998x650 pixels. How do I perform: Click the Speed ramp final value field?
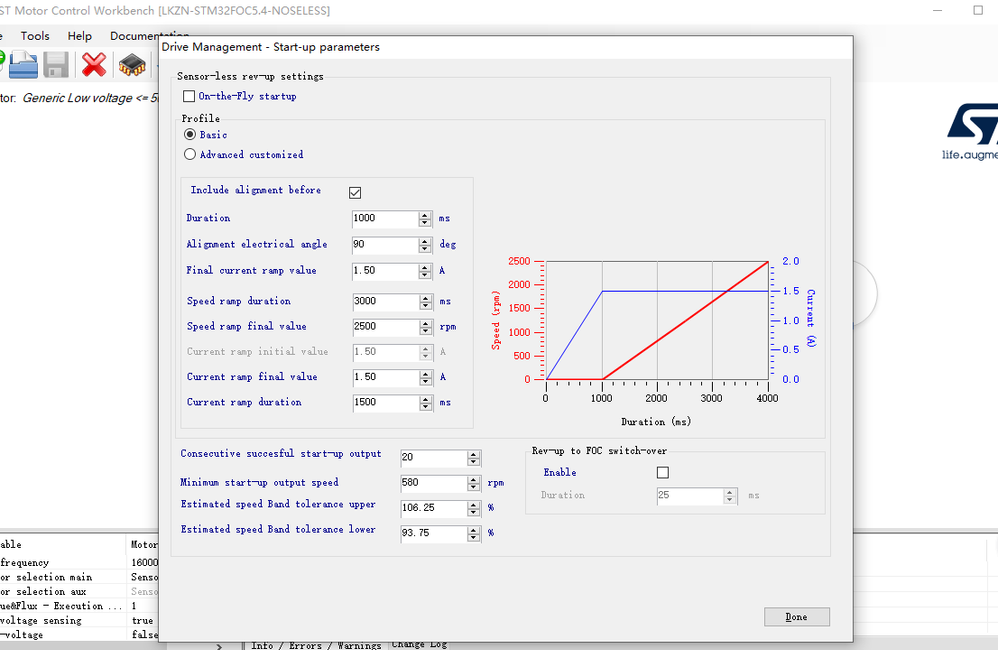pyautogui.click(x=385, y=327)
